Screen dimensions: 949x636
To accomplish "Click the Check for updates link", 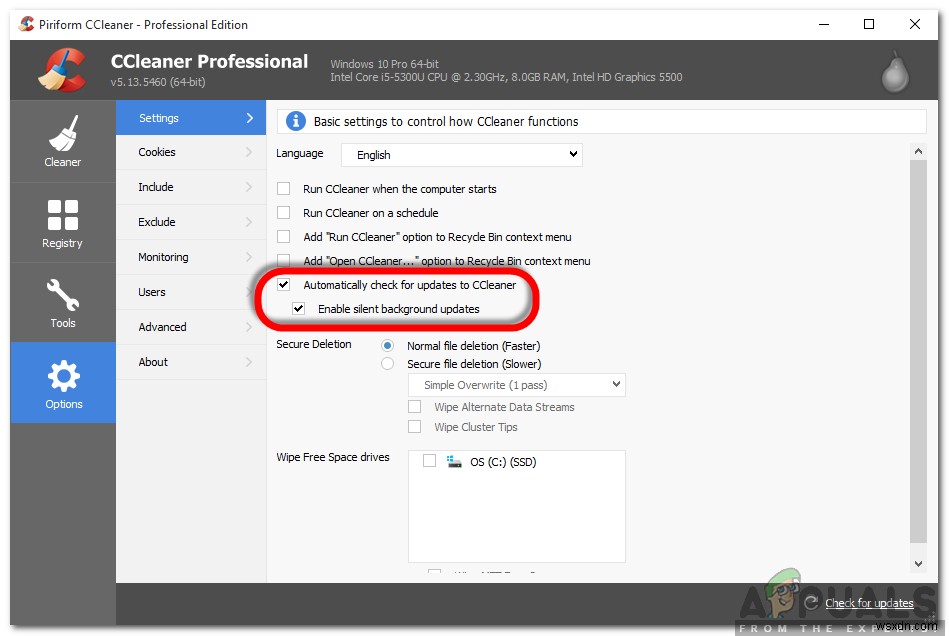I will 868,602.
